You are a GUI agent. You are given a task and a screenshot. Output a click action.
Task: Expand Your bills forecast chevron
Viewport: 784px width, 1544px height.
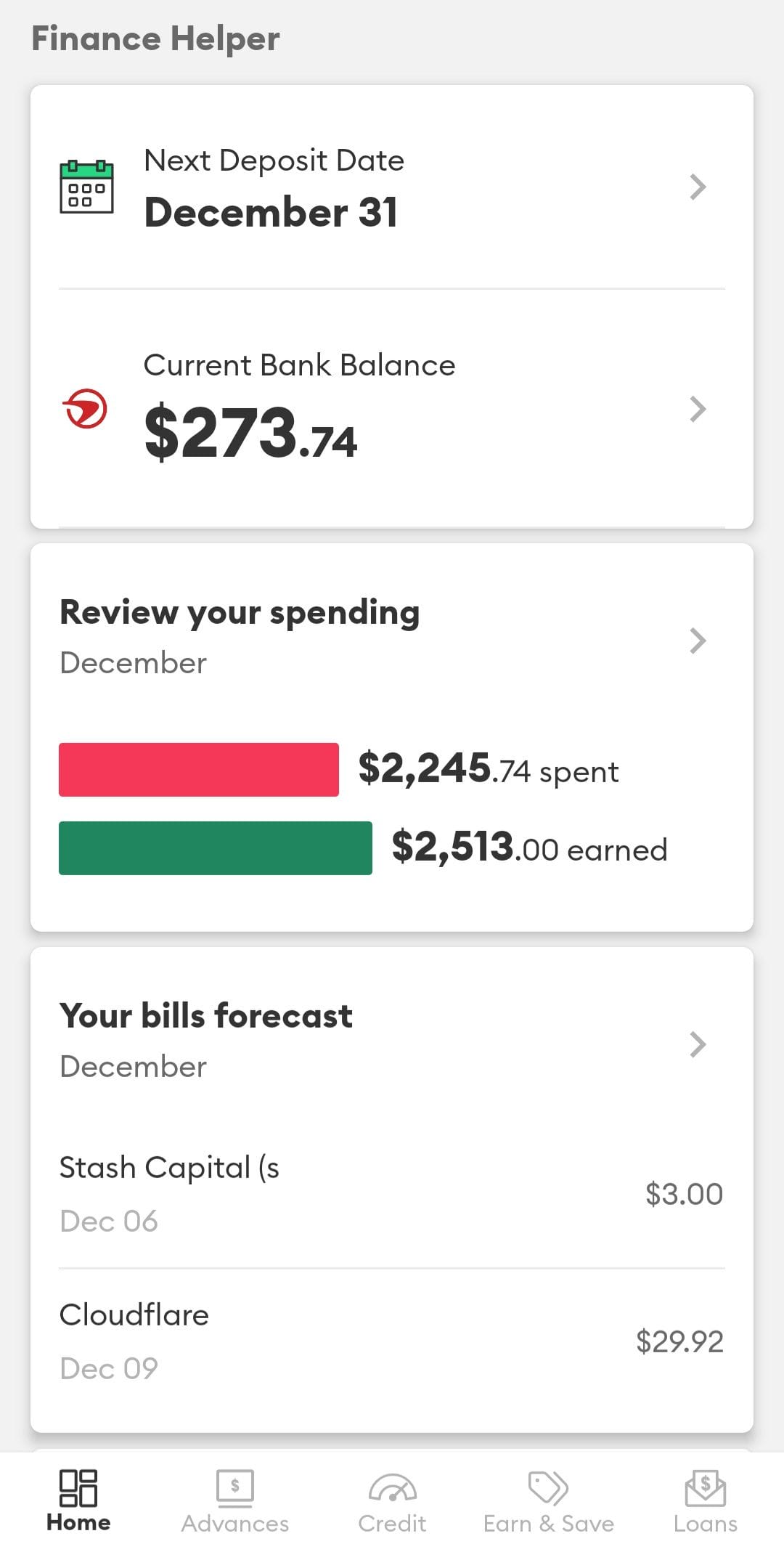tap(698, 1044)
